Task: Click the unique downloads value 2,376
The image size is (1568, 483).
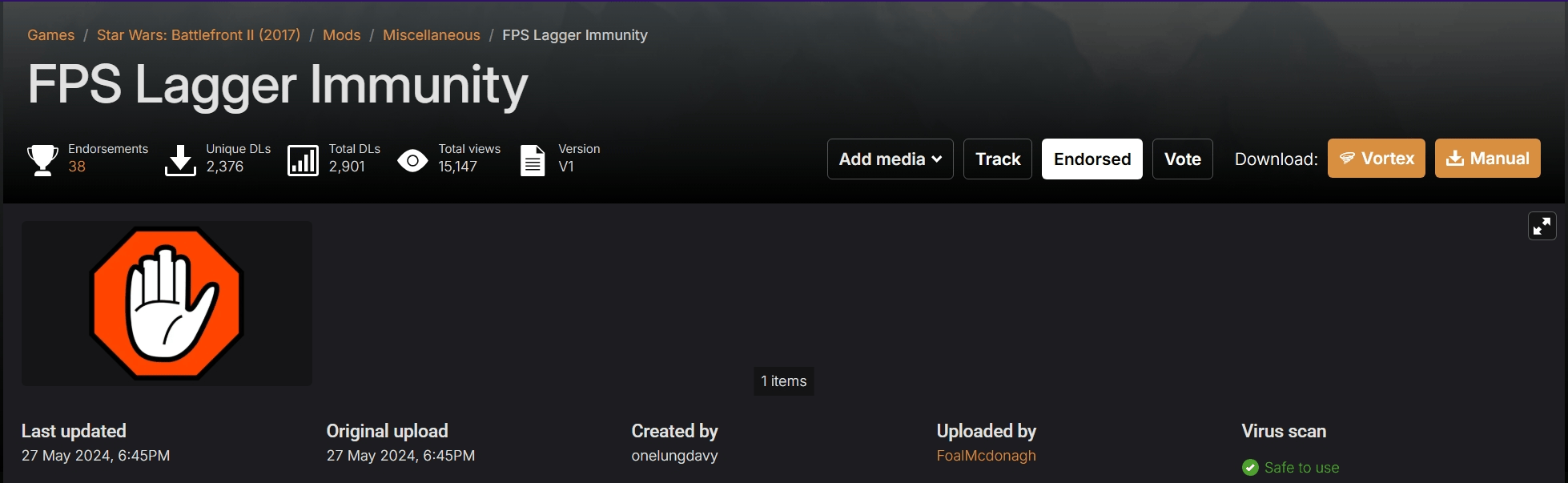Action: click(224, 167)
